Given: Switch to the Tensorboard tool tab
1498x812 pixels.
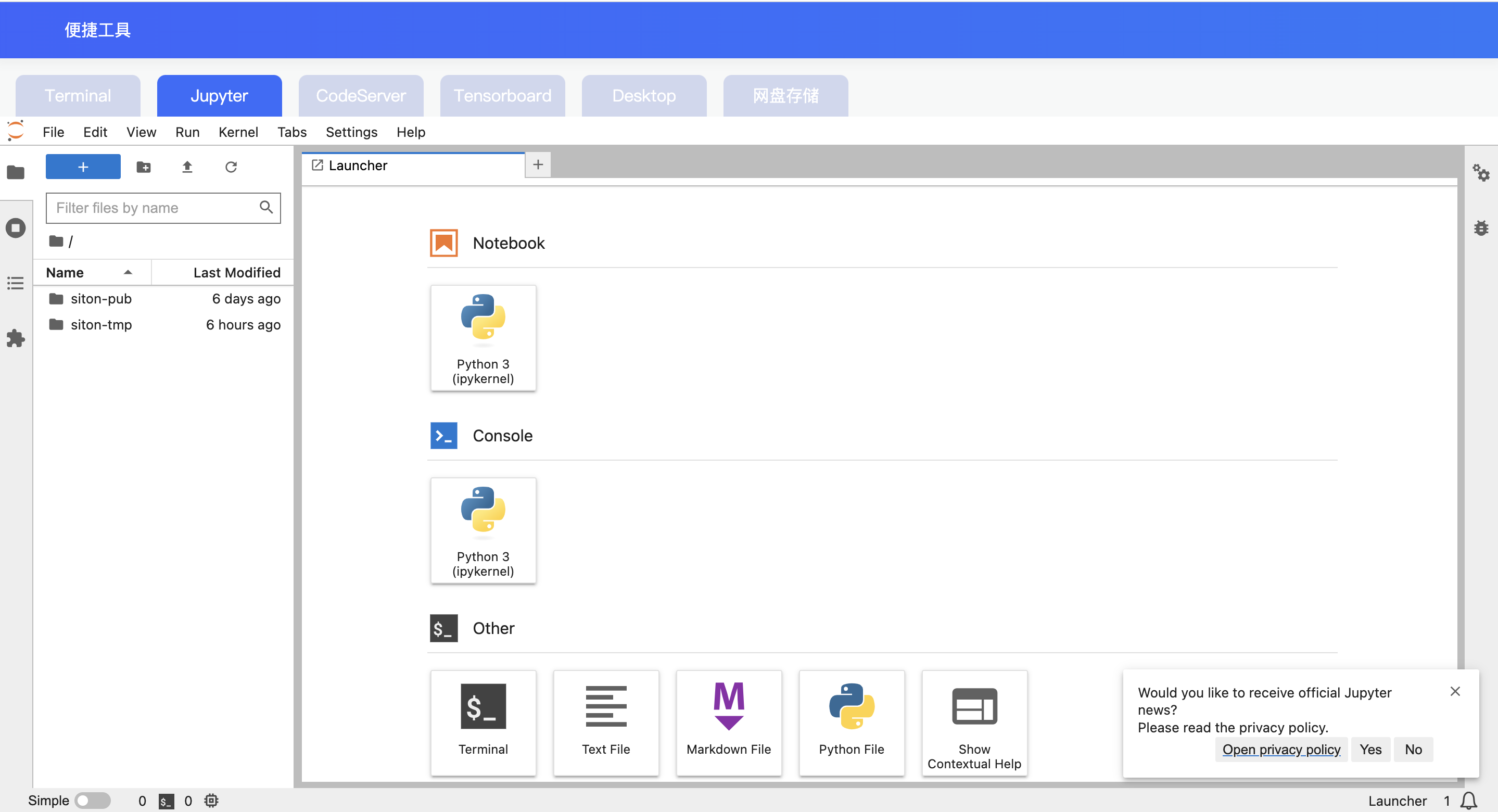Looking at the screenshot, I should pyautogui.click(x=502, y=96).
